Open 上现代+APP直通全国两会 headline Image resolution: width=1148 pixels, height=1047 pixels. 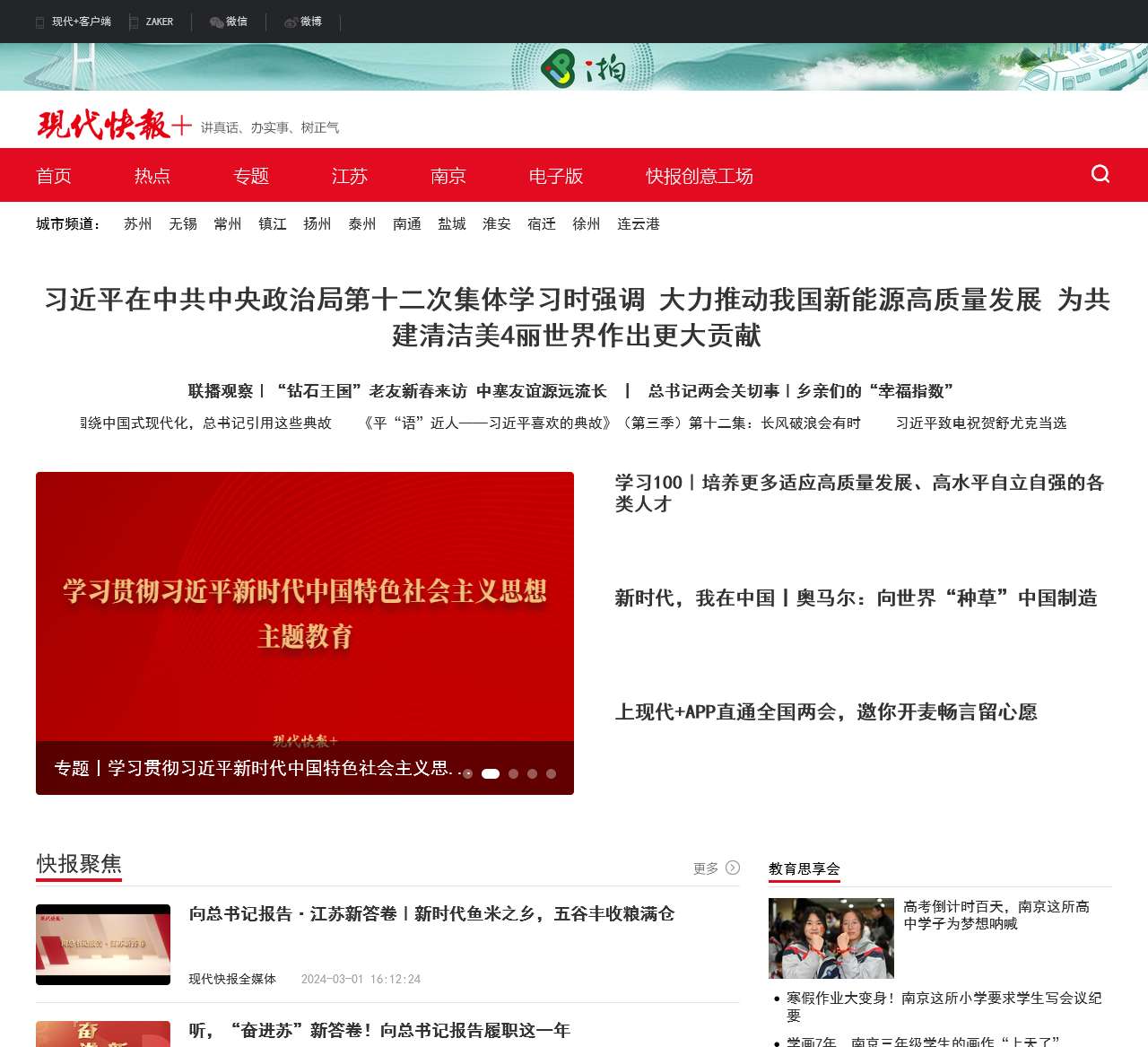click(x=826, y=712)
